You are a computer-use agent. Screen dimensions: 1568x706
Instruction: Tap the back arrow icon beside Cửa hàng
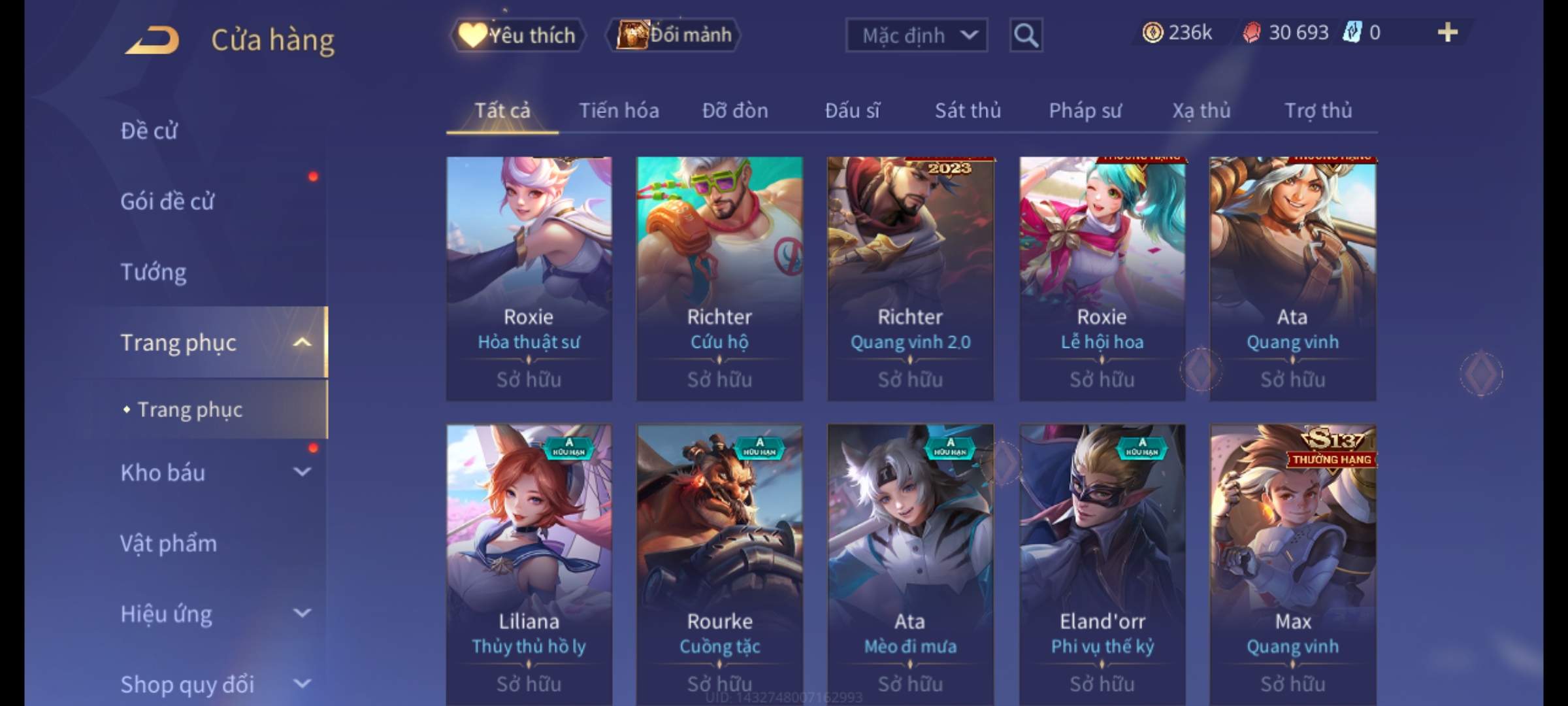pyautogui.click(x=152, y=40)
